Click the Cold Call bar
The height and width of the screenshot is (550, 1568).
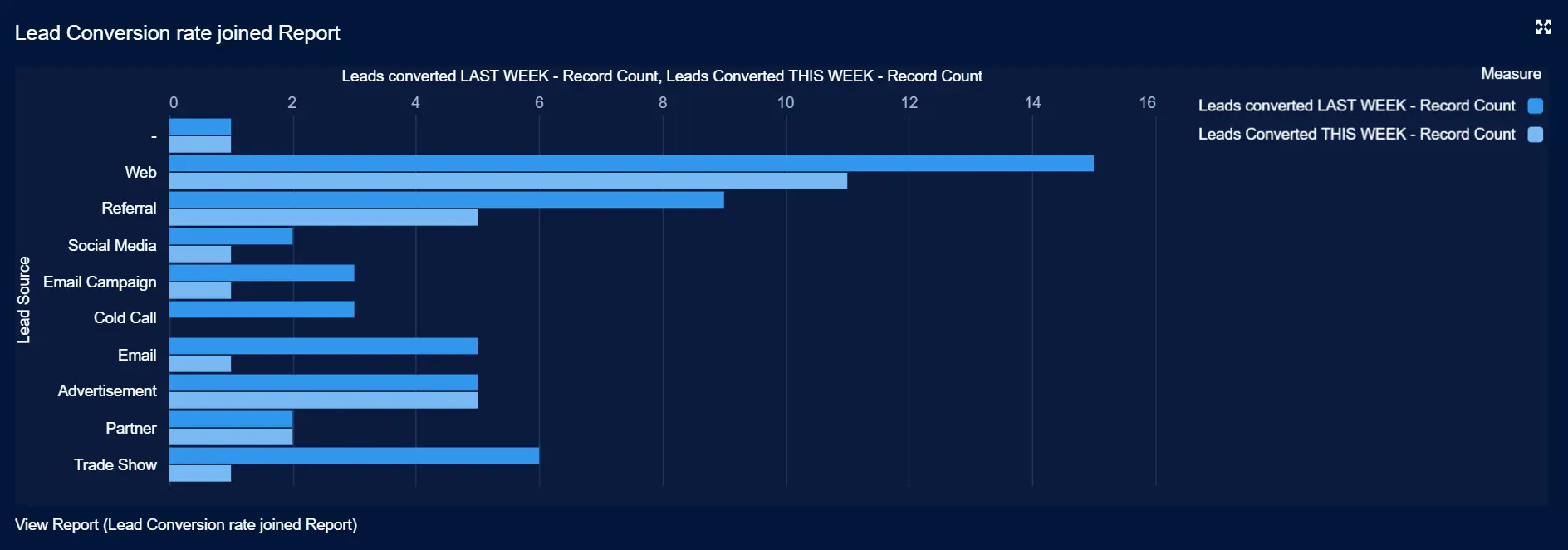pyautogui.click(x=262, y=310)
